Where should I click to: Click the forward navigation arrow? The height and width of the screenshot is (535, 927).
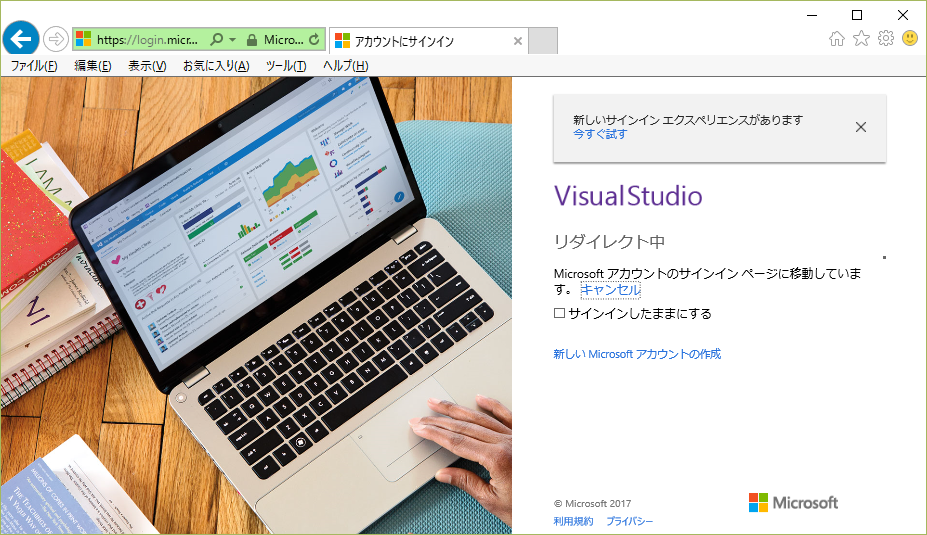click(x=56, y=40)
